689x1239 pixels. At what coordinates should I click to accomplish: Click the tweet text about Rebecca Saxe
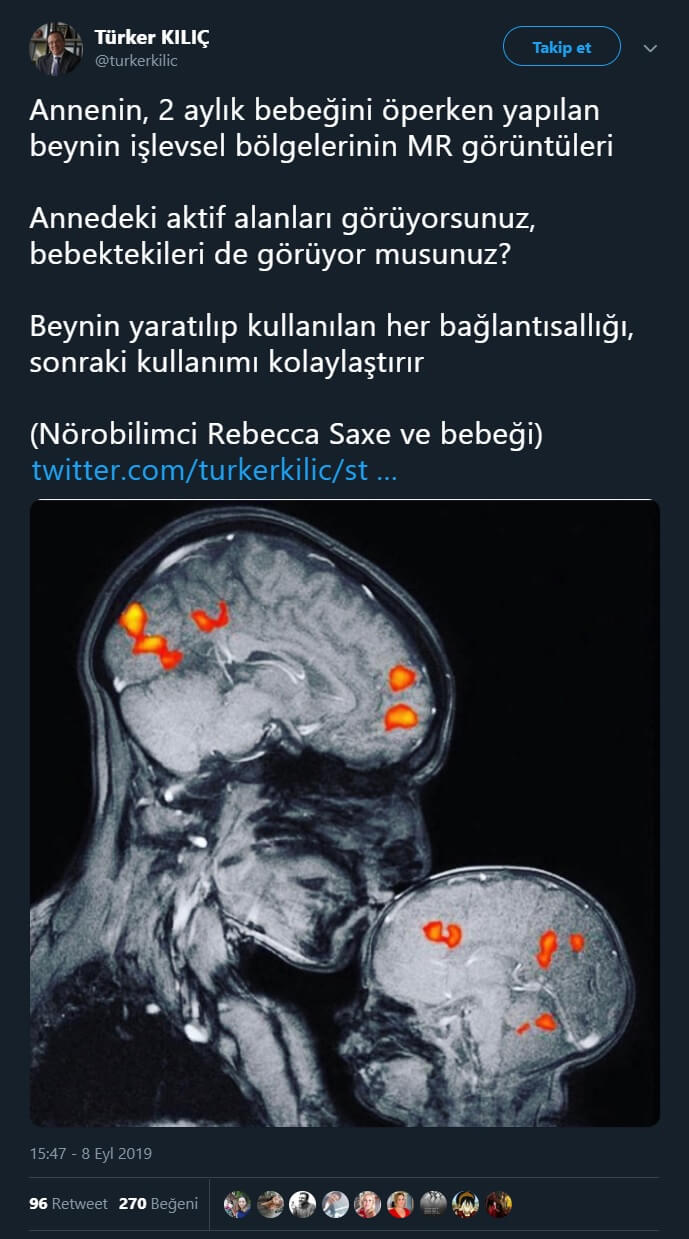click(x=287, y=434)
